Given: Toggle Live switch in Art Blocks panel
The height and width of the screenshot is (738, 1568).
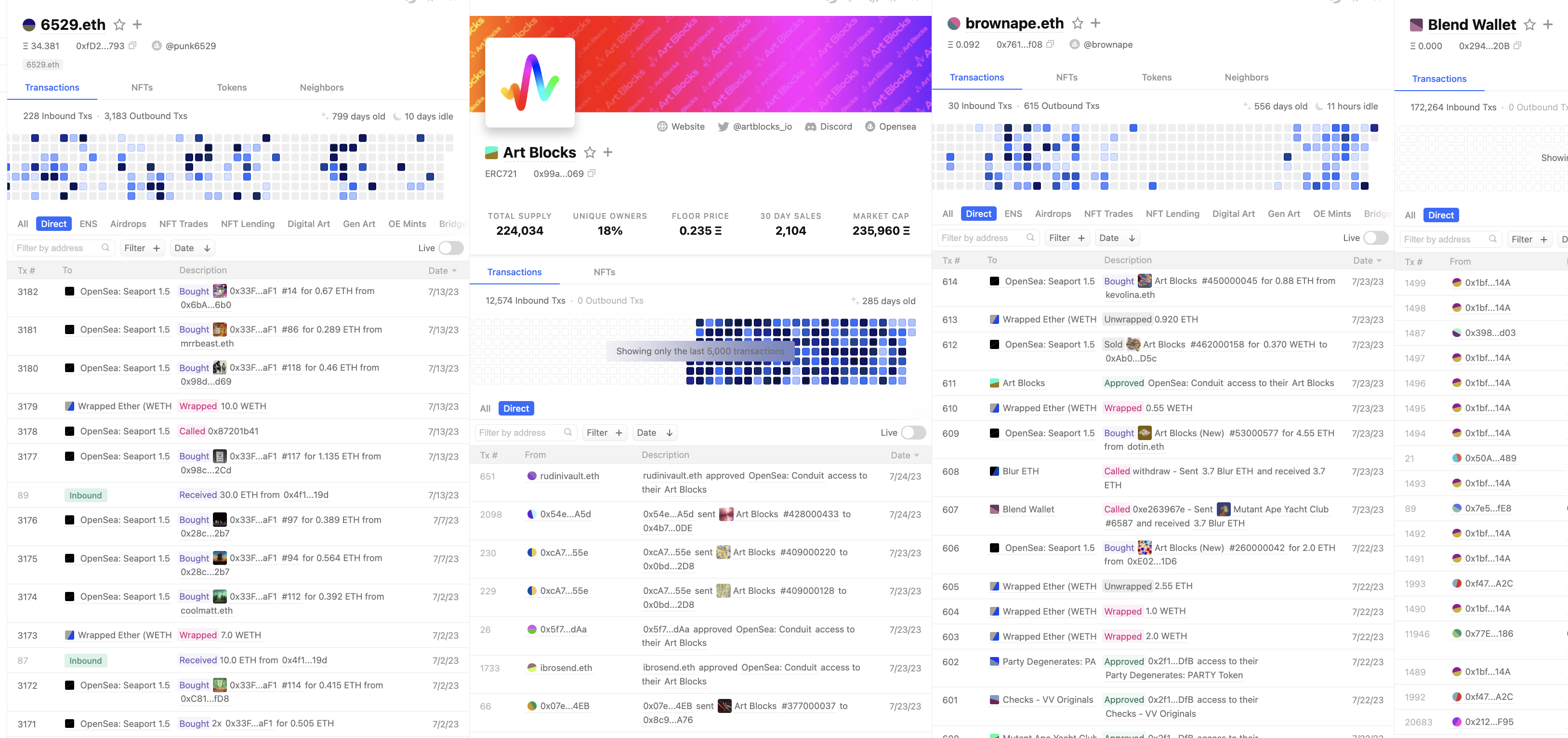Looking at the screenshot, I should [914, 432].
